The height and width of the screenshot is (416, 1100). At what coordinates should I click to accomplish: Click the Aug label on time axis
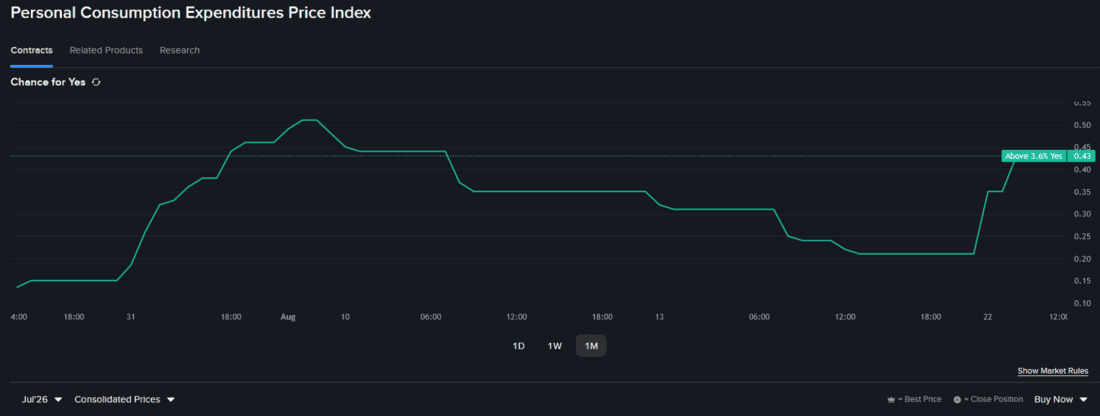(x=288, y=317)
